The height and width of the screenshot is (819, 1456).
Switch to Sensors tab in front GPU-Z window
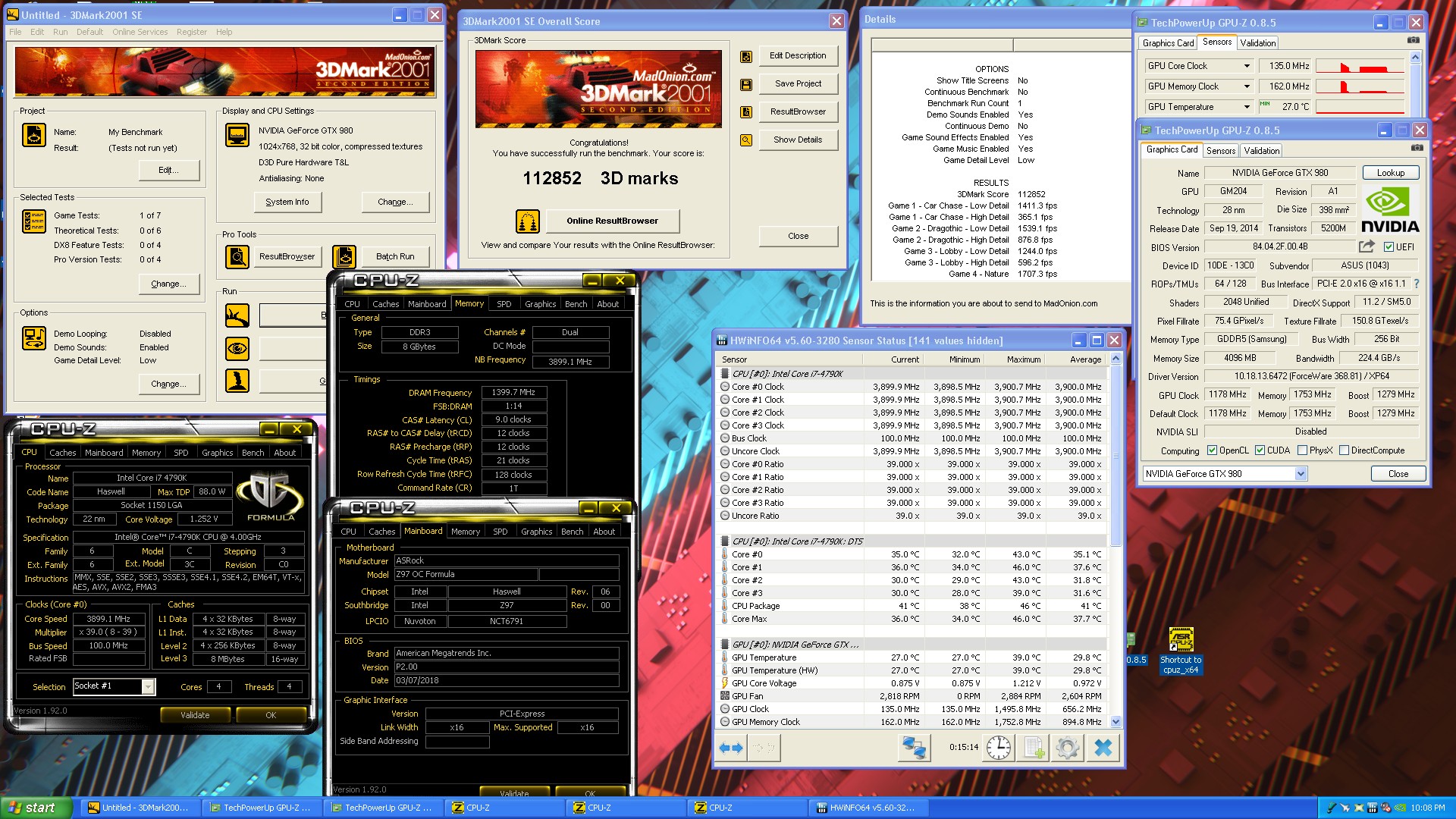click(x=1220, y=151)
